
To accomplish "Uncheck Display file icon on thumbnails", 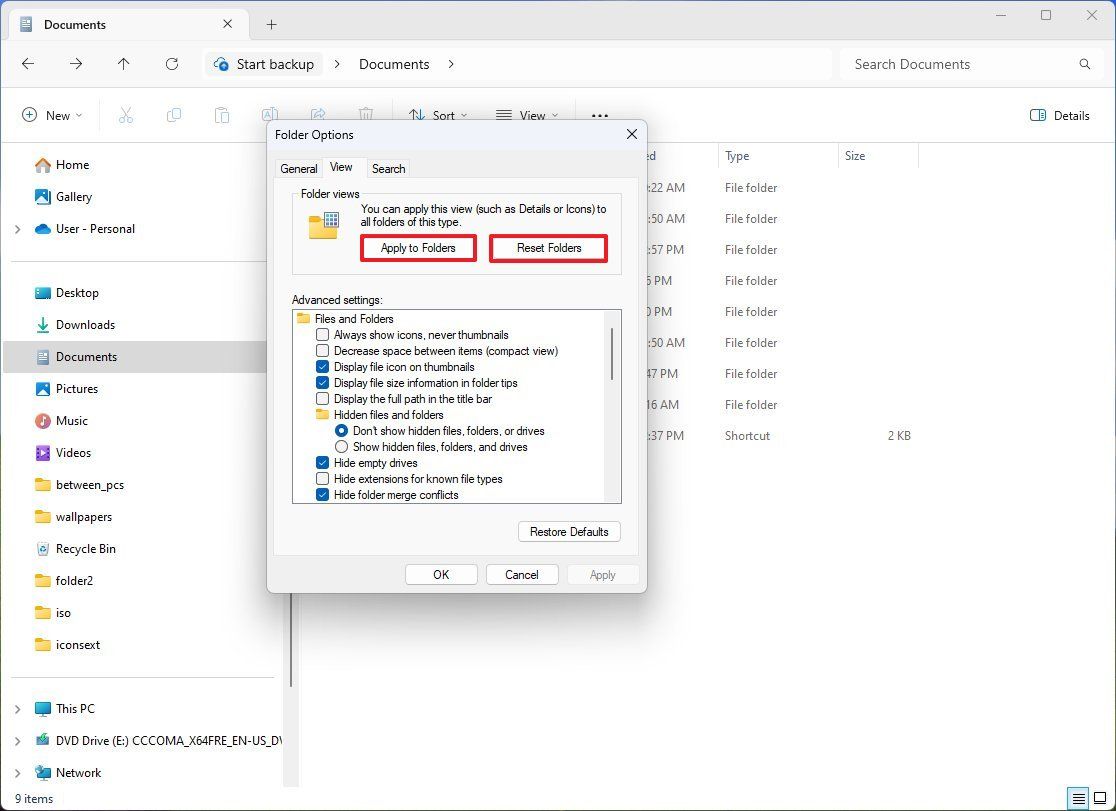I will [x=323, y=367].
